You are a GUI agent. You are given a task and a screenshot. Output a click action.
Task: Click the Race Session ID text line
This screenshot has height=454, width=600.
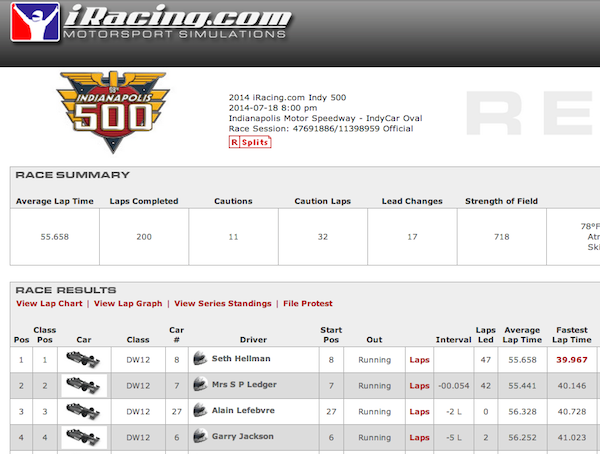[x=321, y=129]
